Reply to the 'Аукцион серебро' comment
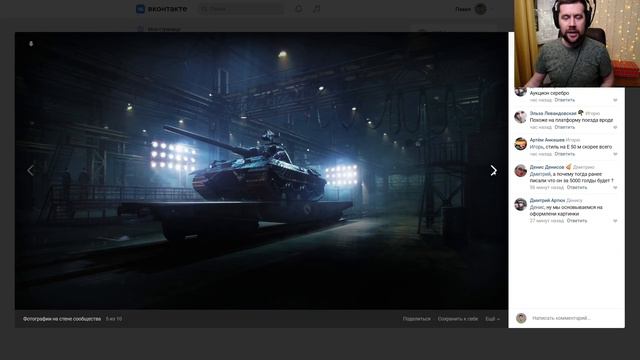The height and width of the screenshot is (360, 640). point(564,100)
